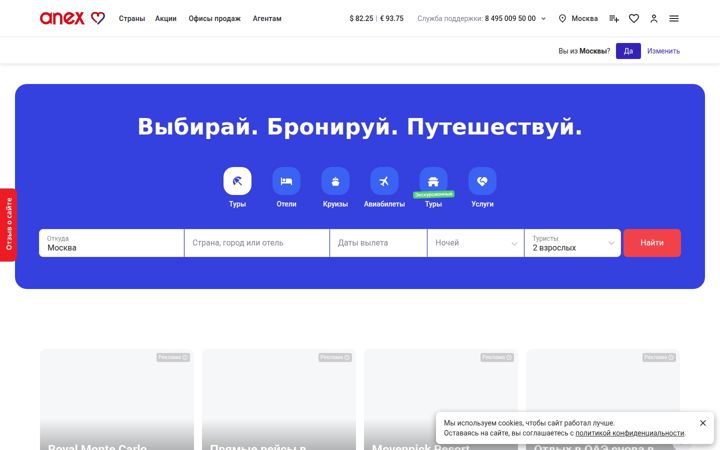Viewport: 720px width, 450px height.
Task: Open the политикой конфиденциальности link
Action: (x=630, y=433)
